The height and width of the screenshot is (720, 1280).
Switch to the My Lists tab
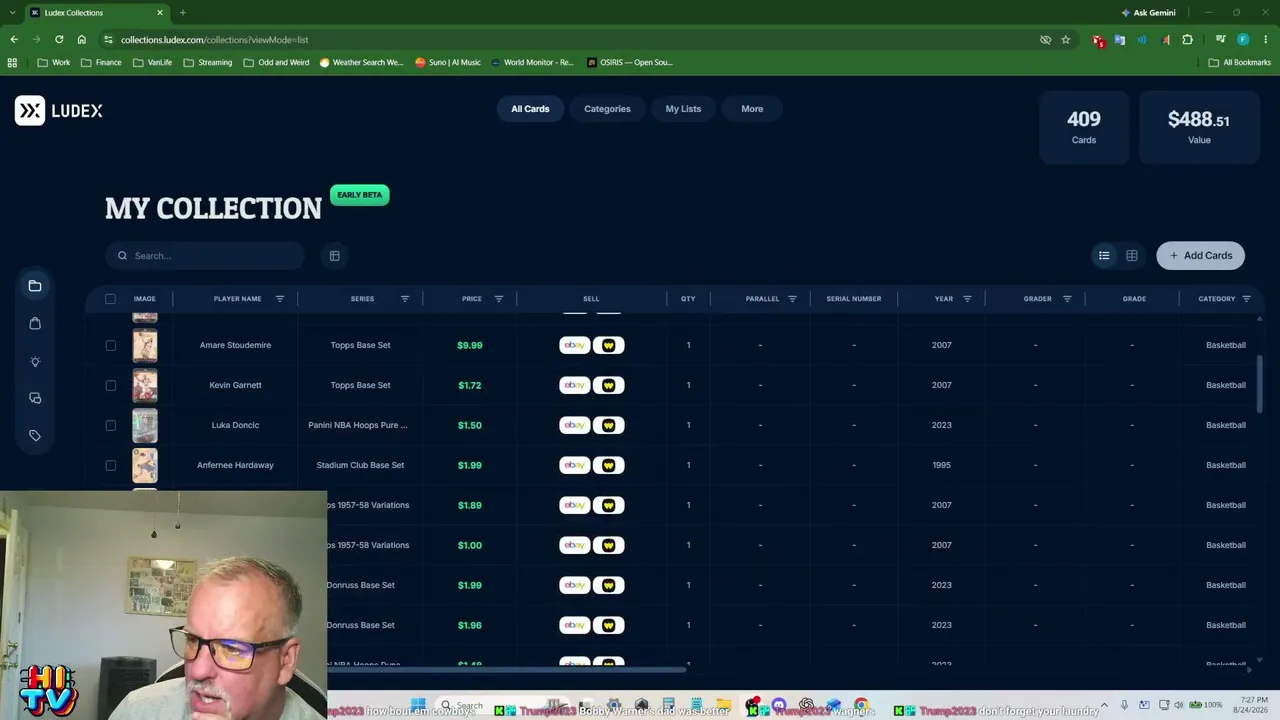click(683, 109)
